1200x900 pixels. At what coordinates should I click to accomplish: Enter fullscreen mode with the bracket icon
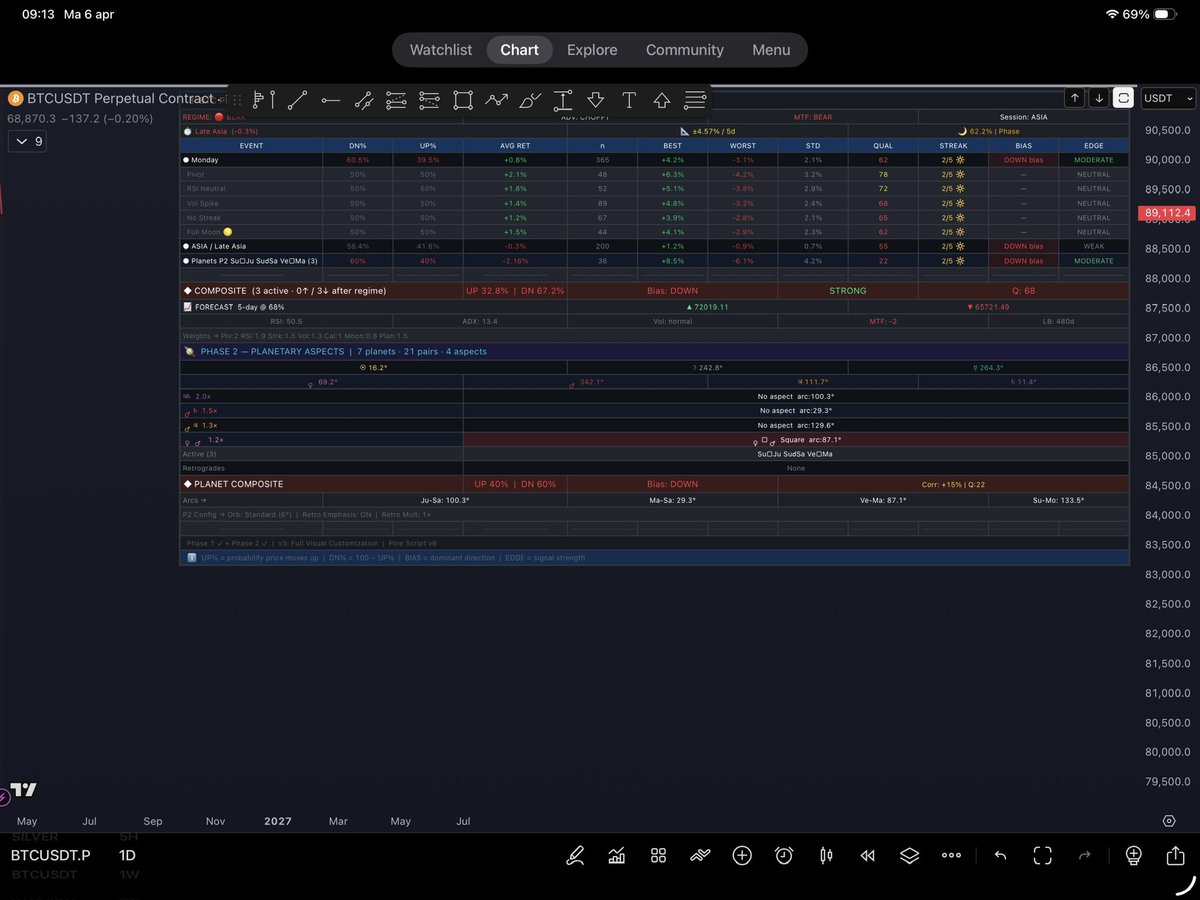pos(1043,855)
